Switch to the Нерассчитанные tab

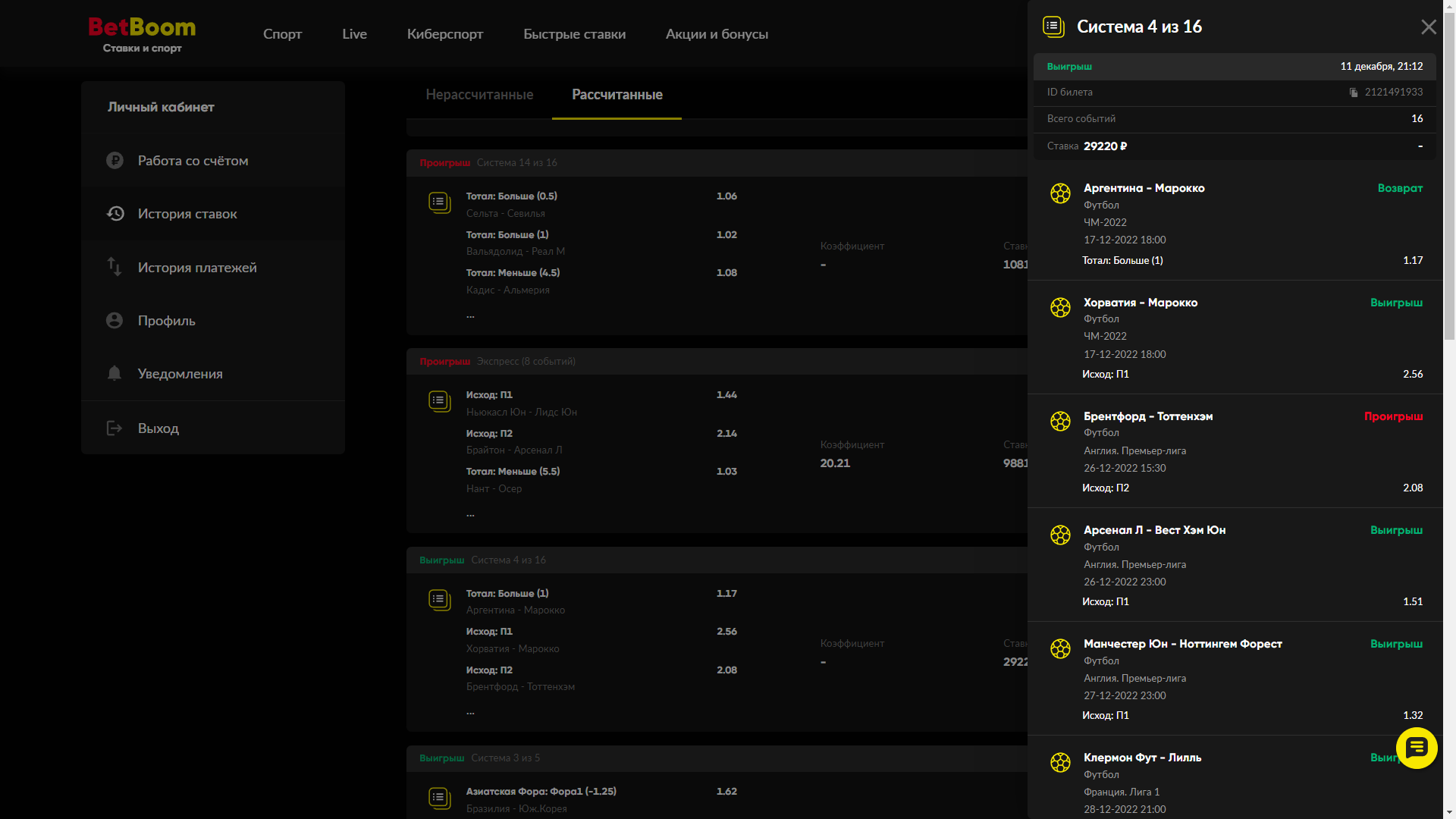(x=479, y=95)
